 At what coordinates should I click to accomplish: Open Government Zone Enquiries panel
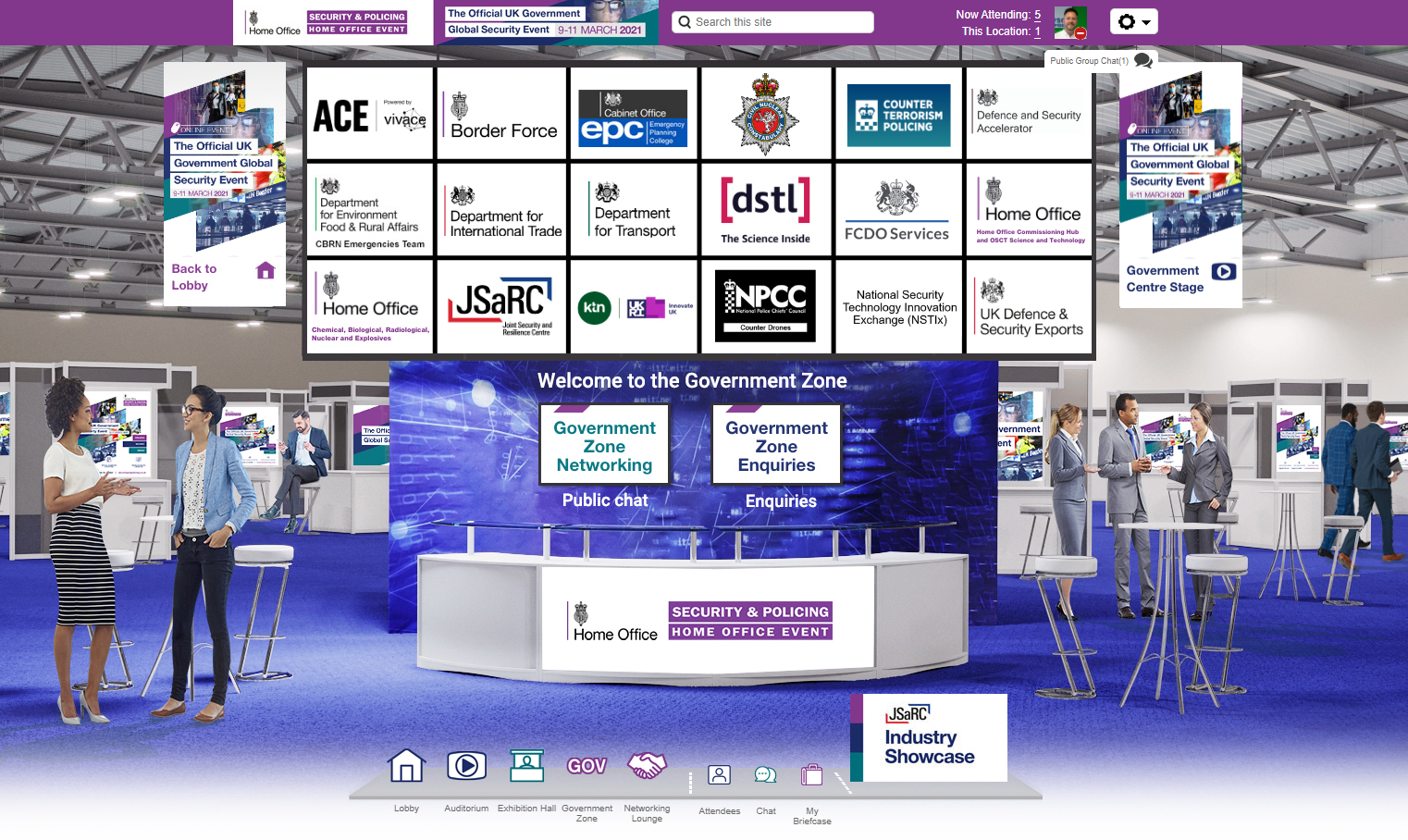point(776,446)
